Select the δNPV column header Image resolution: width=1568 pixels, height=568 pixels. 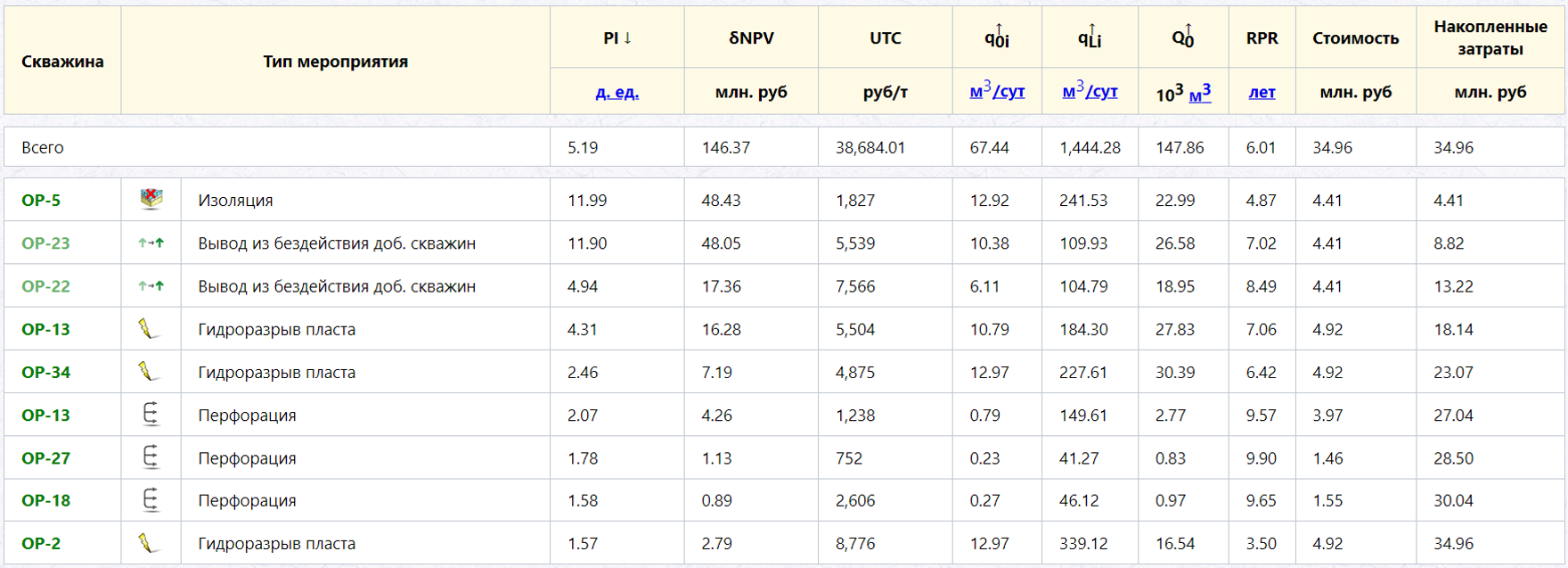pos(751,37)
